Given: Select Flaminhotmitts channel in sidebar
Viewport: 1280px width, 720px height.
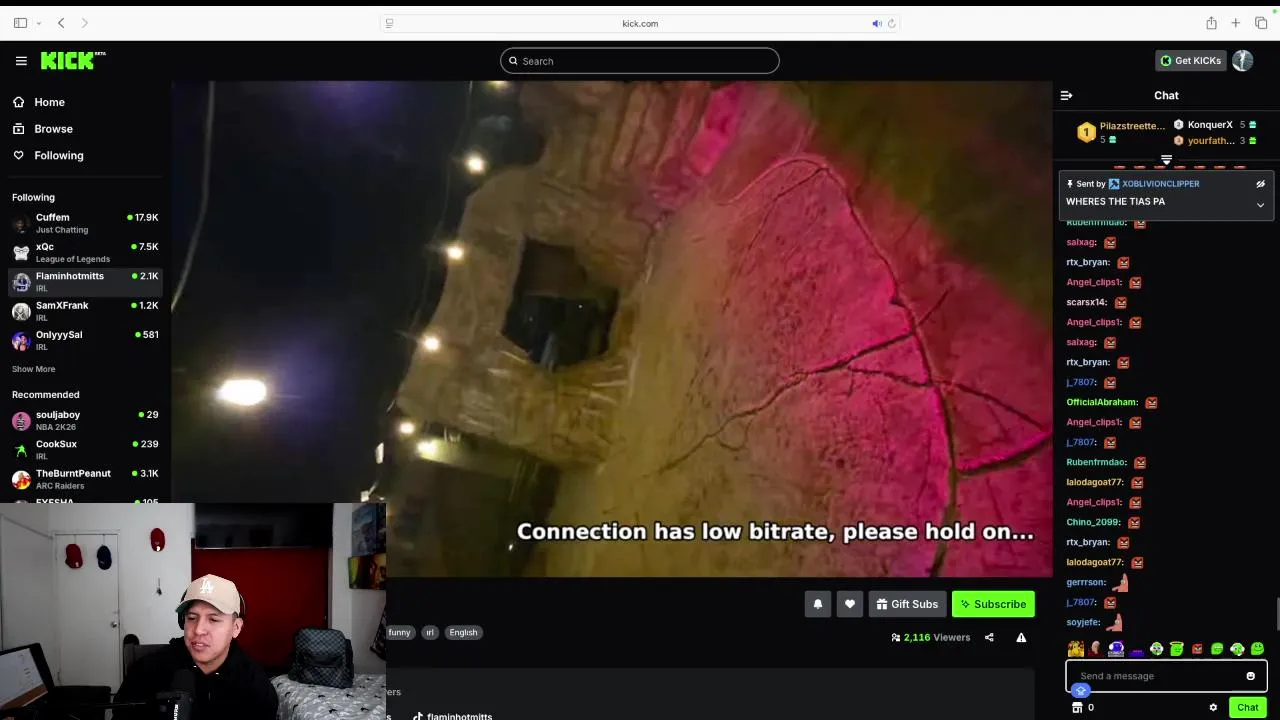Looking at the screenshot, I should pyautogui.click(x=85, y=282).
